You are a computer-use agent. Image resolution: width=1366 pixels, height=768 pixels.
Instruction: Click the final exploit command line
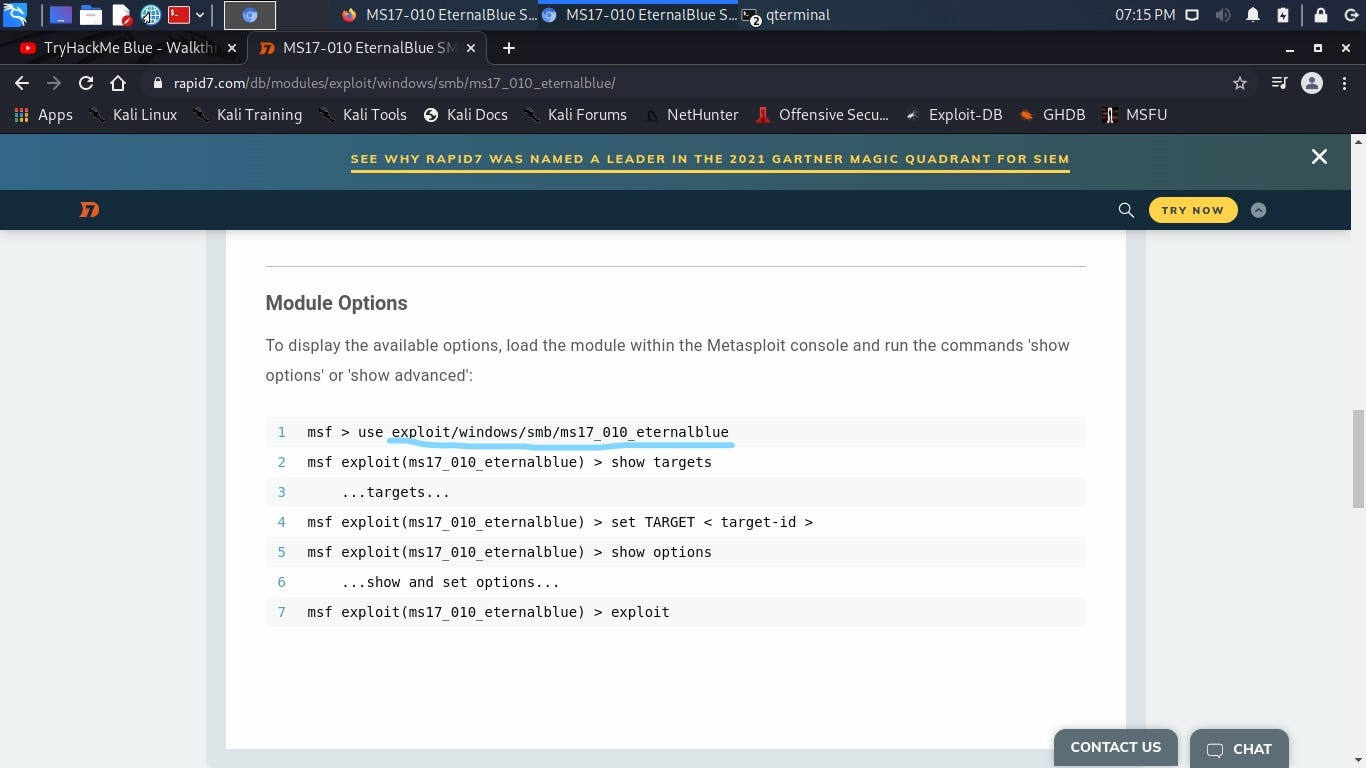676,612
